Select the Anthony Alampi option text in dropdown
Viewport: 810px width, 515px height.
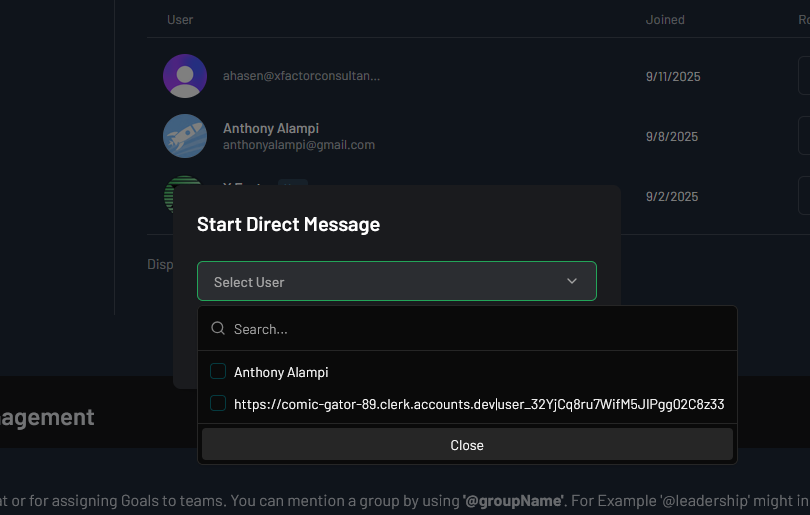coord(281,372)
